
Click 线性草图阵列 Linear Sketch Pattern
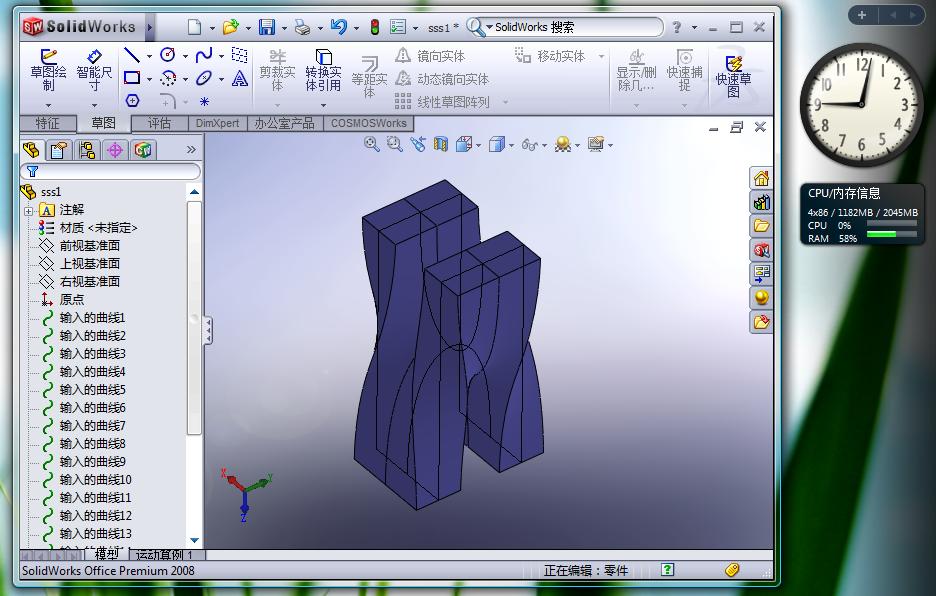[442, 102]
